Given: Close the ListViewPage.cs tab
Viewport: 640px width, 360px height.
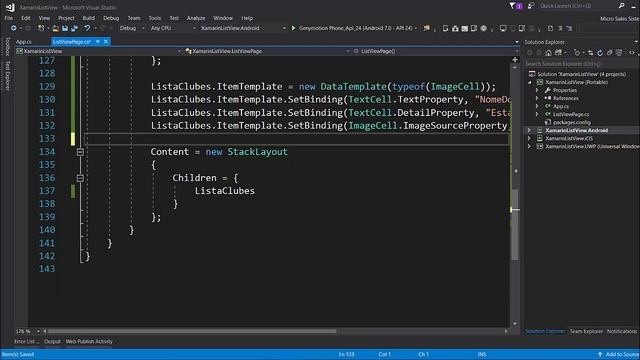Looking at the screenshot, I should [106, 42].
